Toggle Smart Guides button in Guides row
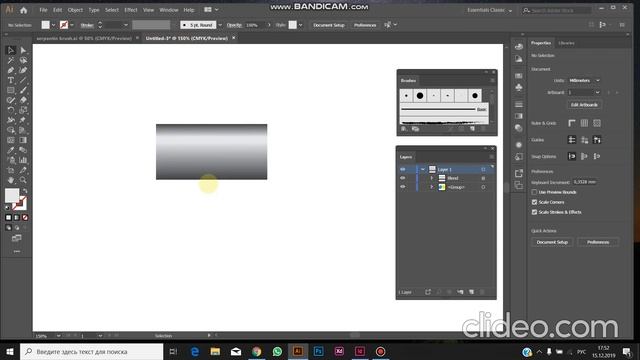640x360 pixels. click(597, 140)
